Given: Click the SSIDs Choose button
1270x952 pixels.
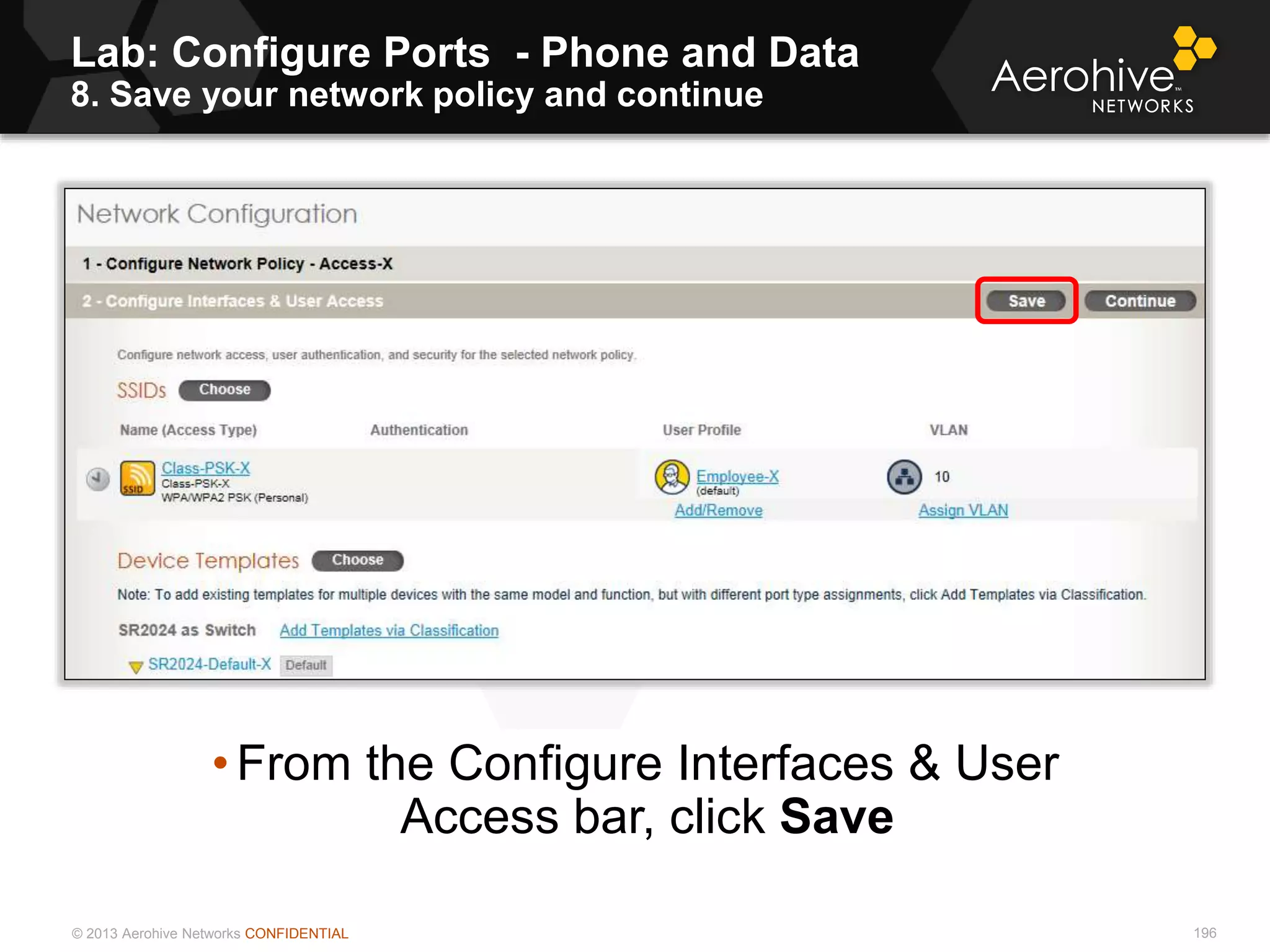Looking at the screenshot, I should pos(224,390).
